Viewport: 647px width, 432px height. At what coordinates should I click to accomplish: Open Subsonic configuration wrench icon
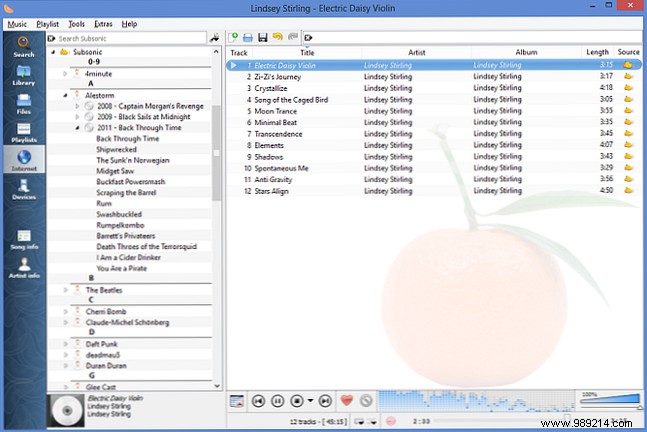[215, 38]
